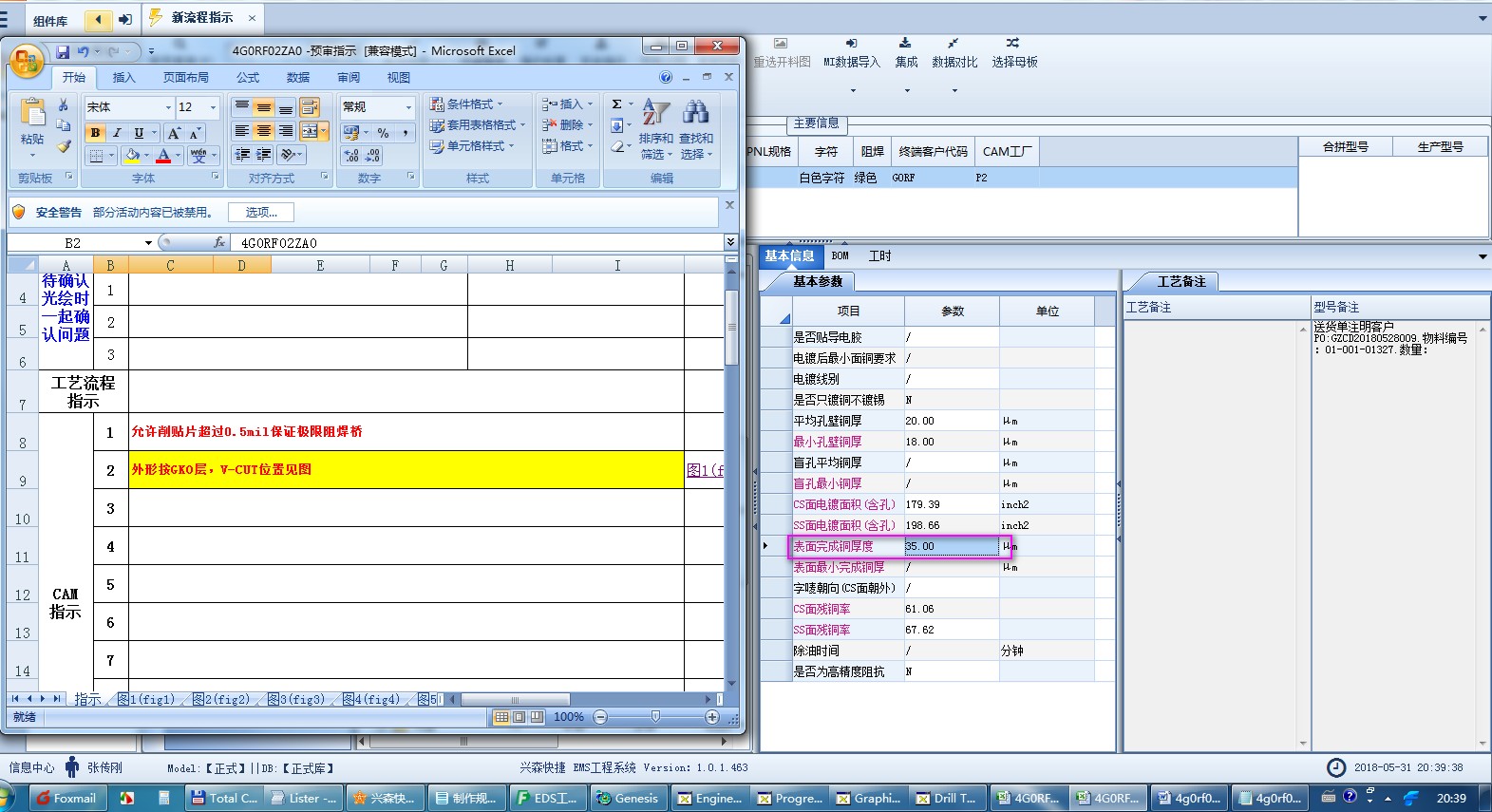Open 套用表格格式 table format dropdown
The image size is (1492, 812).
point(477,125)
